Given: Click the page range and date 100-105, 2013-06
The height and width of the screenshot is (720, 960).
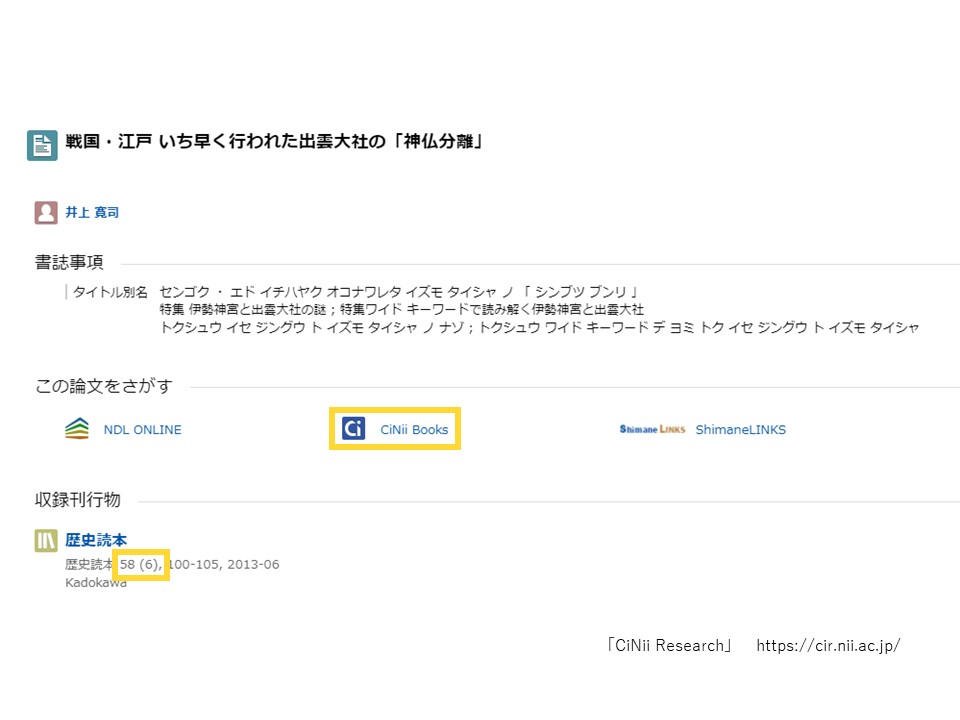Looking at the screenshot, I should 224,565.
